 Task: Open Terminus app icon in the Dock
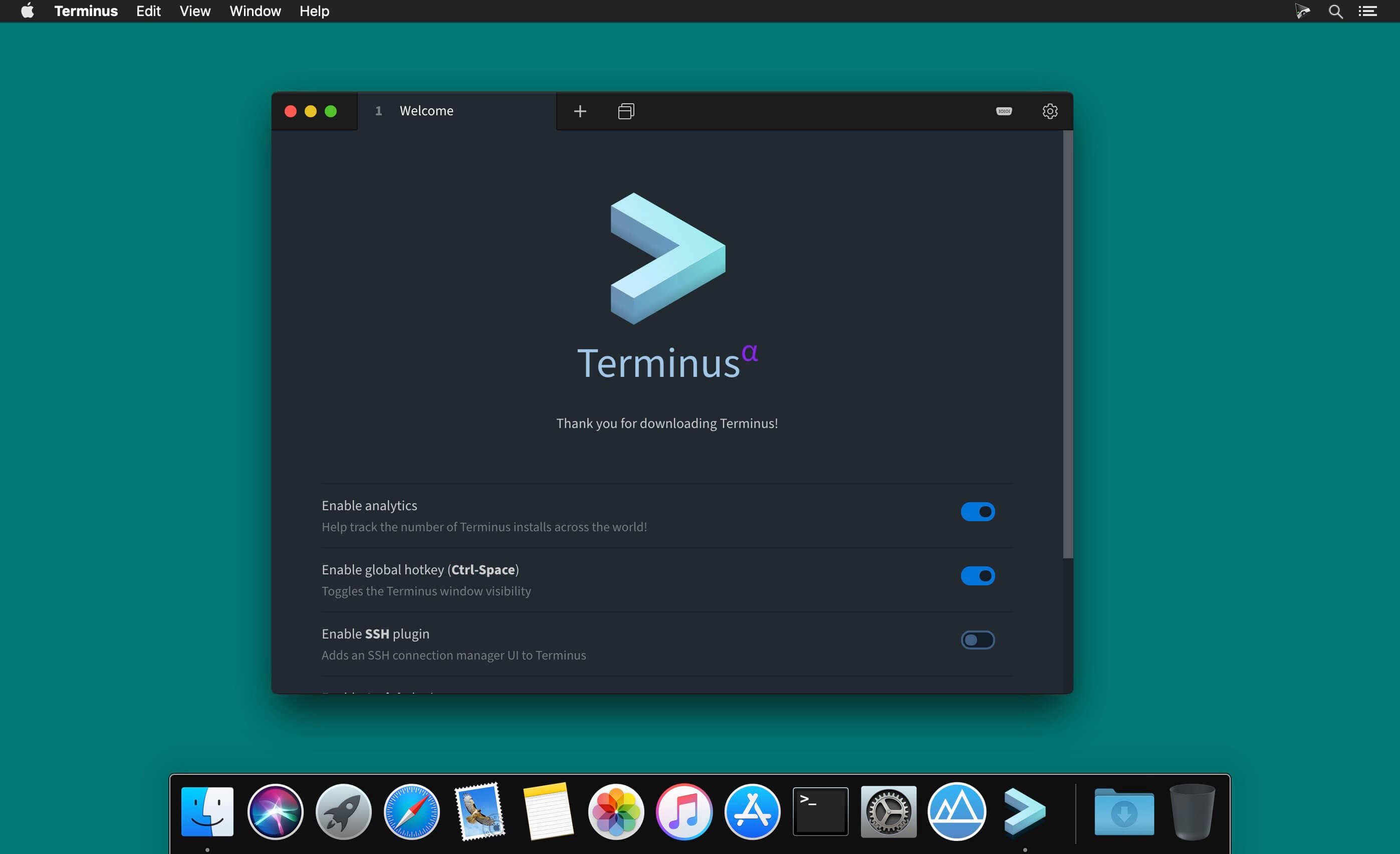coord(1024,811)
